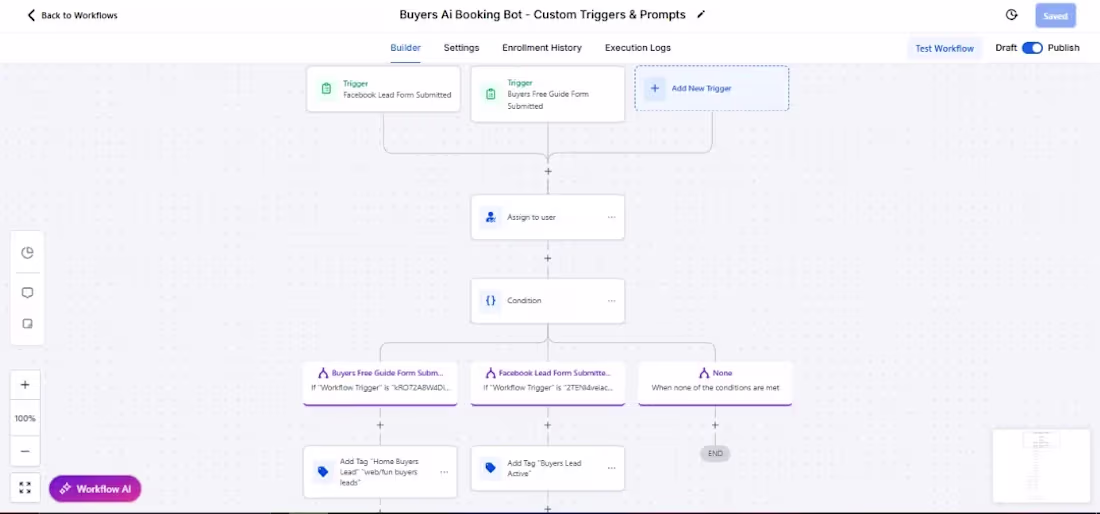Go back to Workflows list
Image resolution: width=1100 pixels, height=514 pixels.
(x=72, y=15)
